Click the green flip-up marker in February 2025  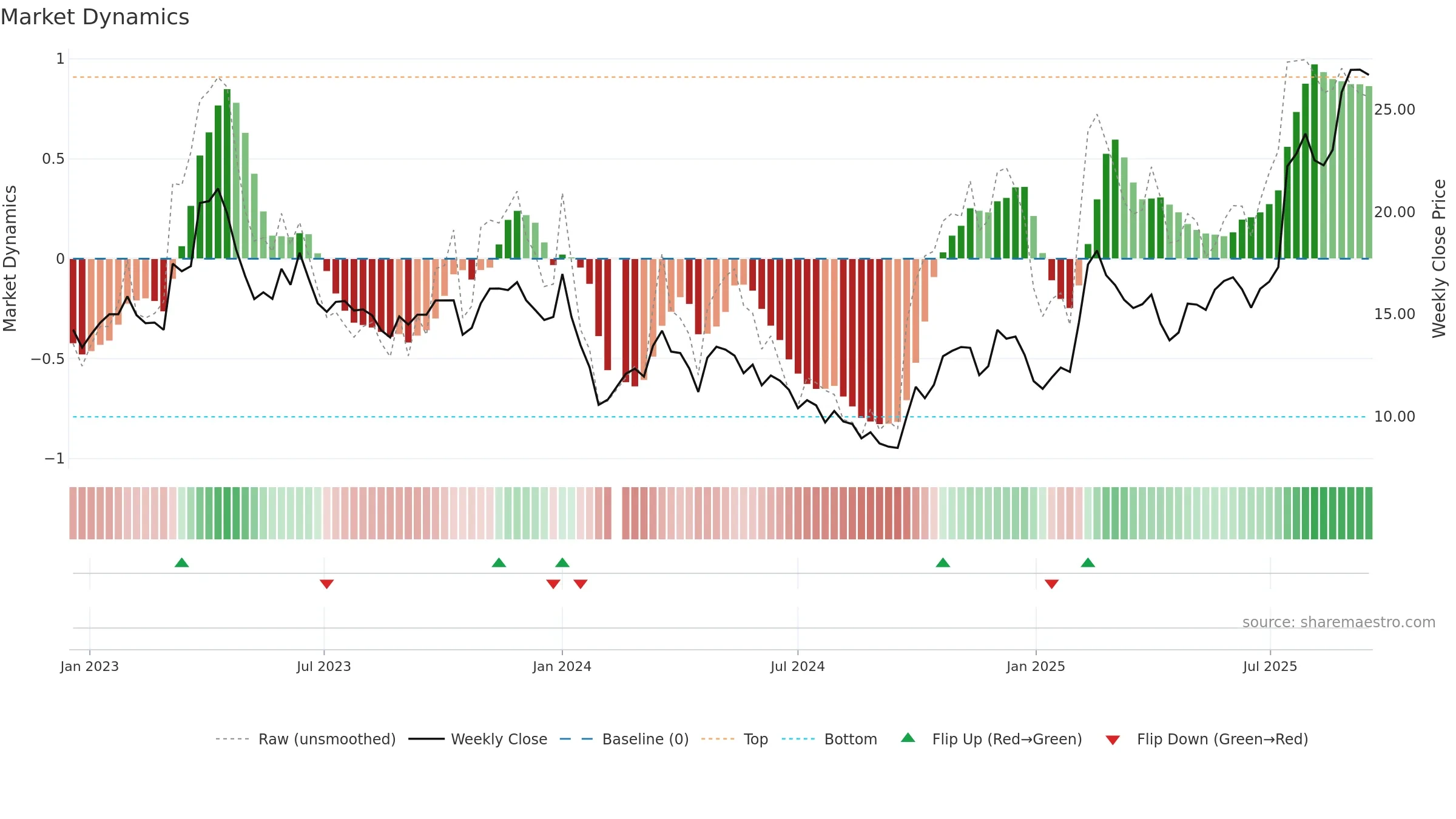pyautogui.click(x=1088, y=562)
